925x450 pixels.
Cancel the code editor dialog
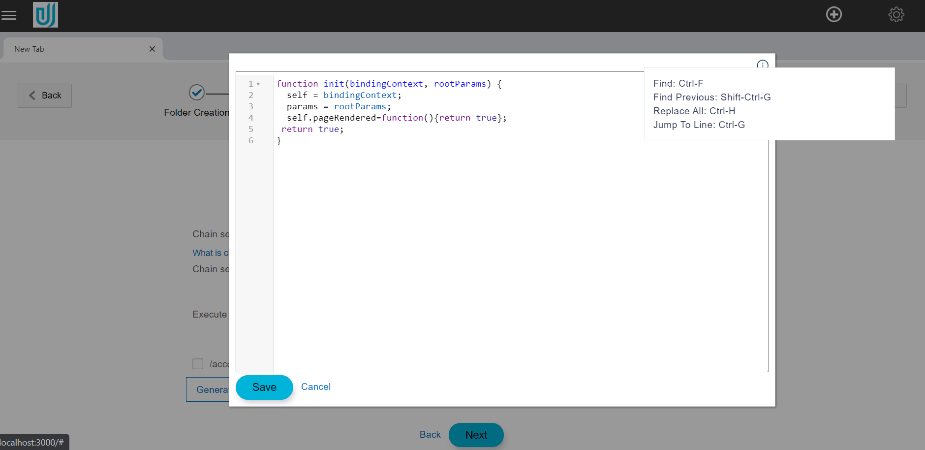point(316,387)
